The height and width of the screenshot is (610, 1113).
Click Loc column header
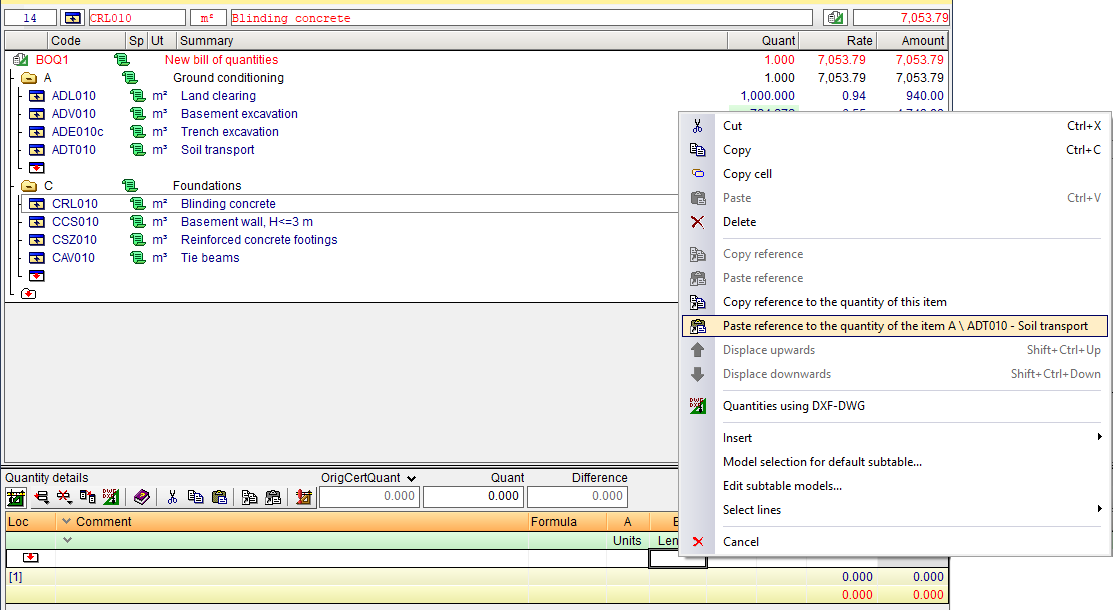(x=31, y=522)
